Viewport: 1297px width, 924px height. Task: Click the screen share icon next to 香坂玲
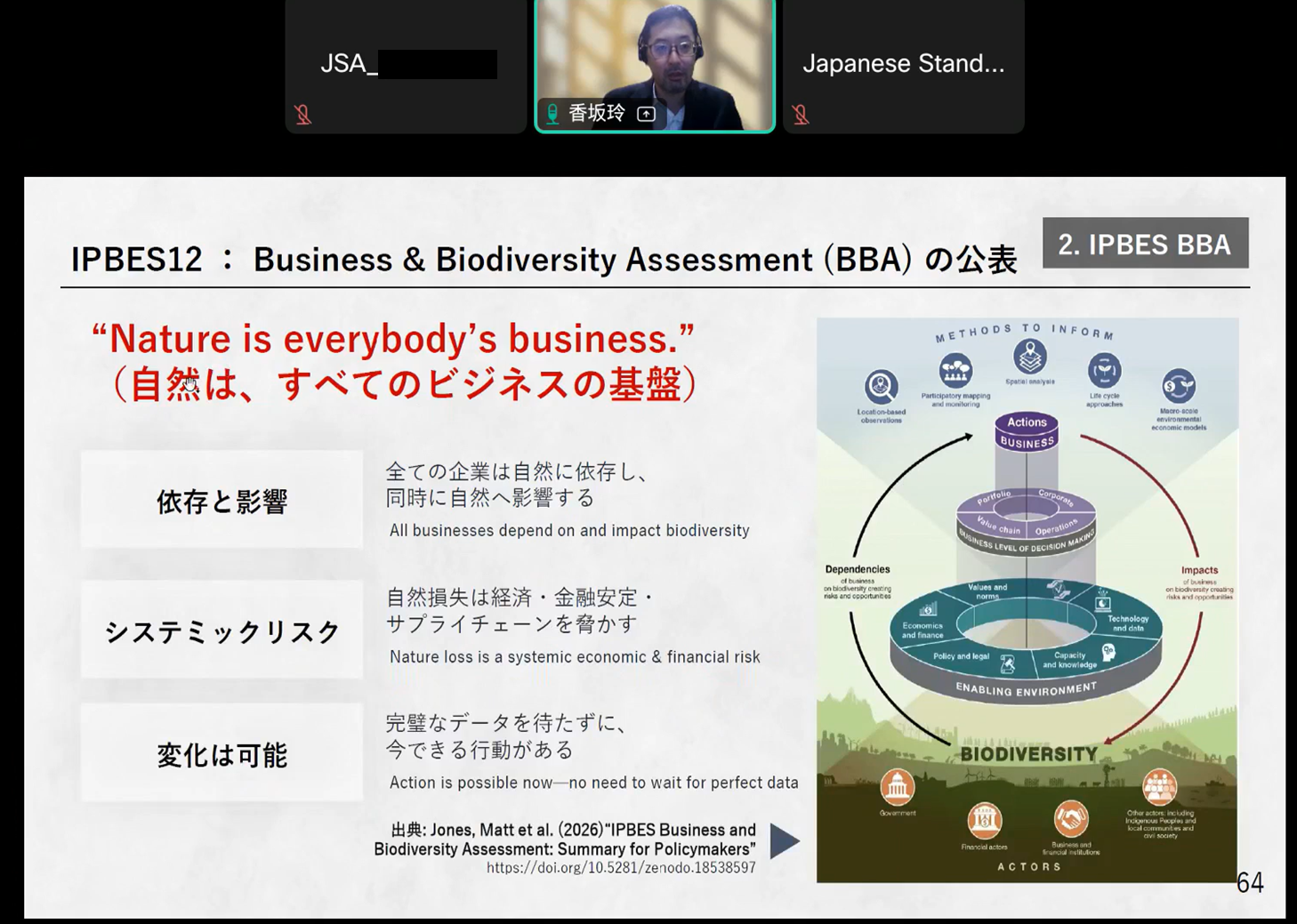[x=647, y=114]
